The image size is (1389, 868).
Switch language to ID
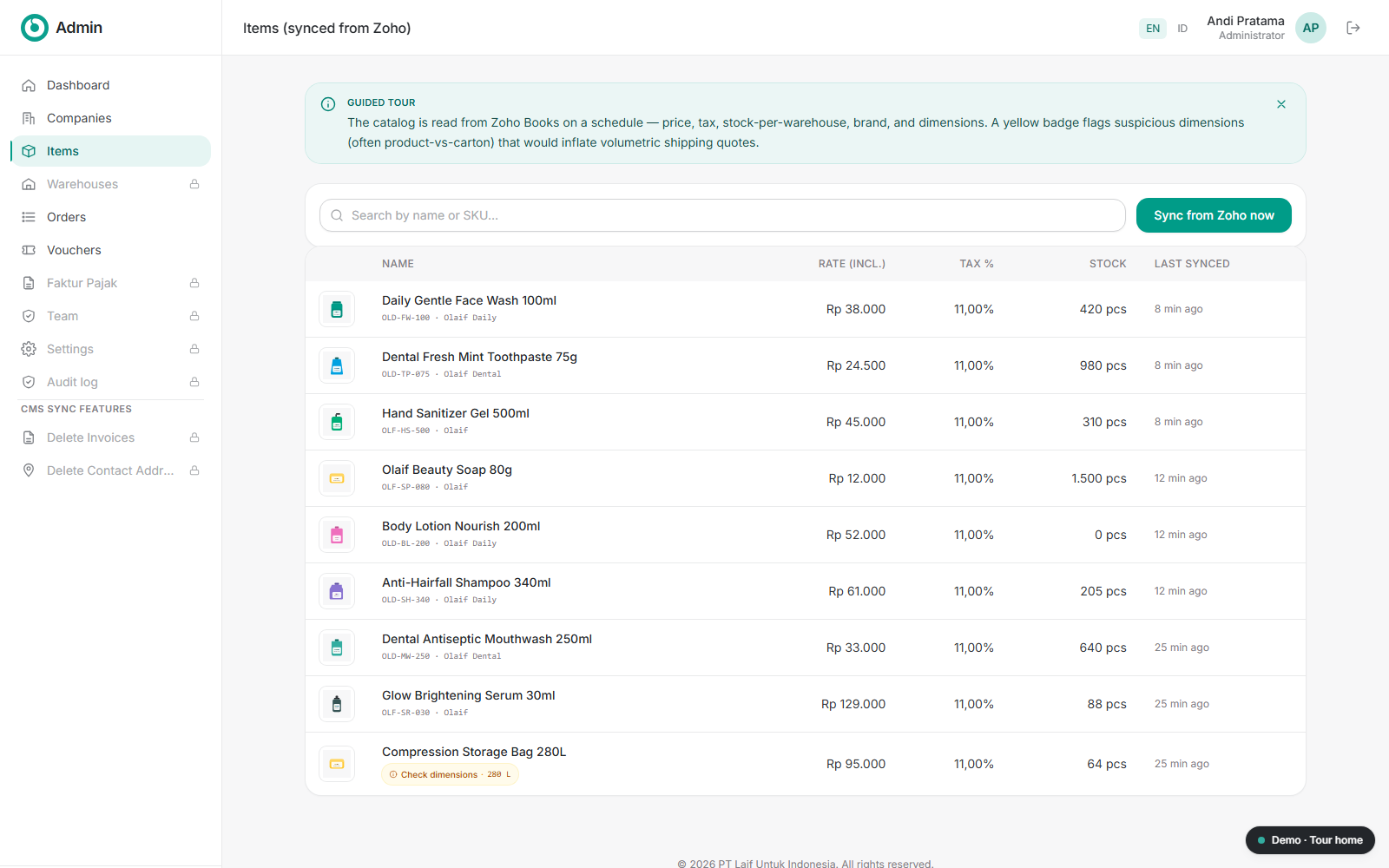pos(1182,29)
